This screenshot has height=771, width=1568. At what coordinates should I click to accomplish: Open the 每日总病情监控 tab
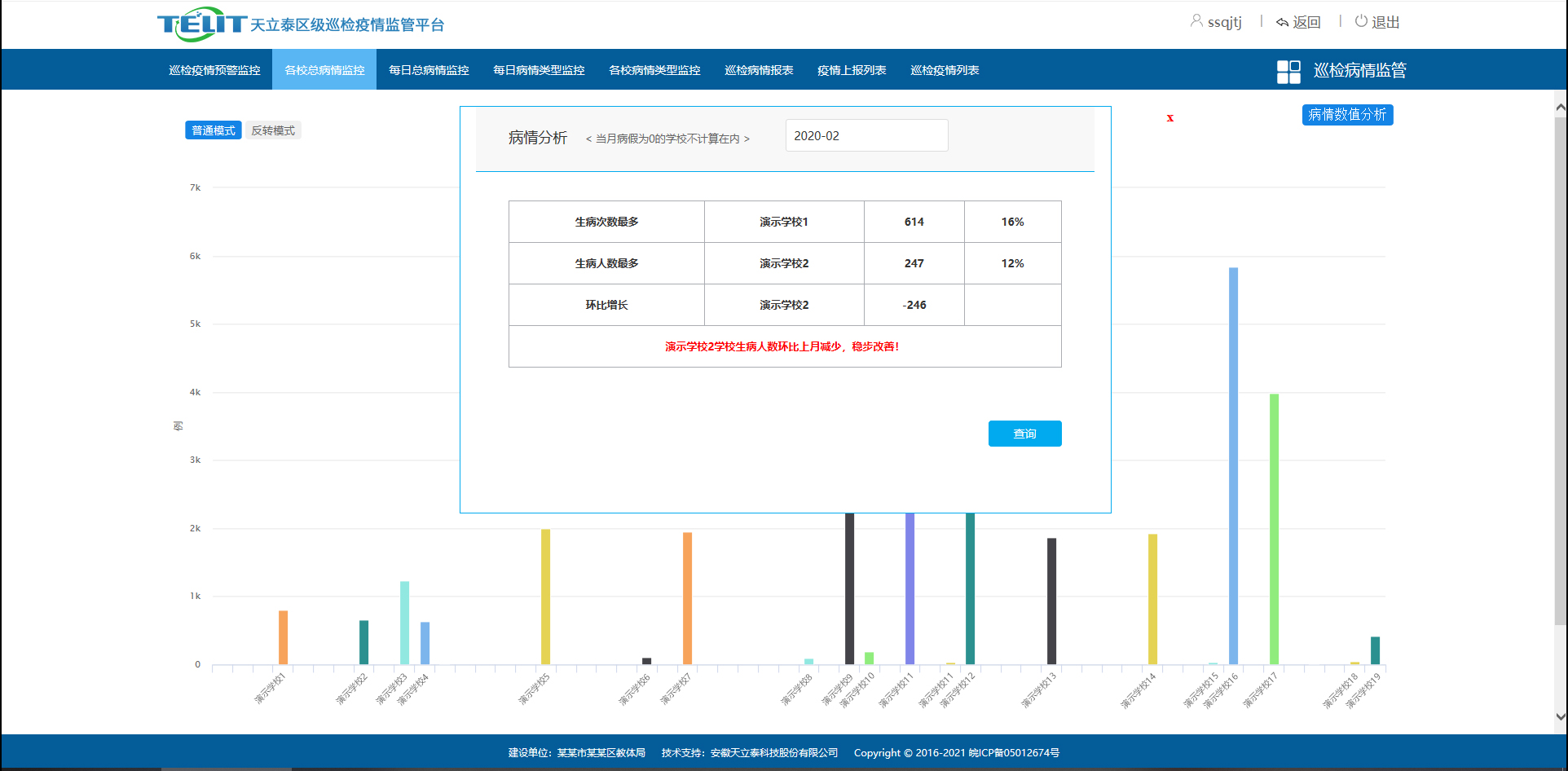coord(429,70)
